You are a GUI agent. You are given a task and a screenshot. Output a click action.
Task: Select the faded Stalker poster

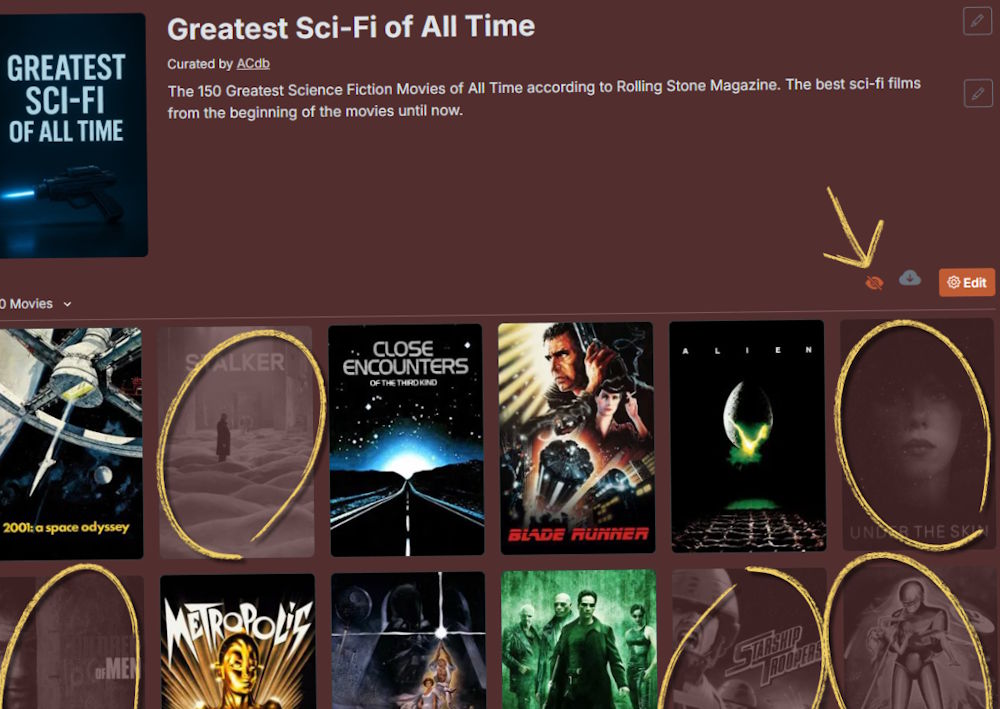point(236,442)
